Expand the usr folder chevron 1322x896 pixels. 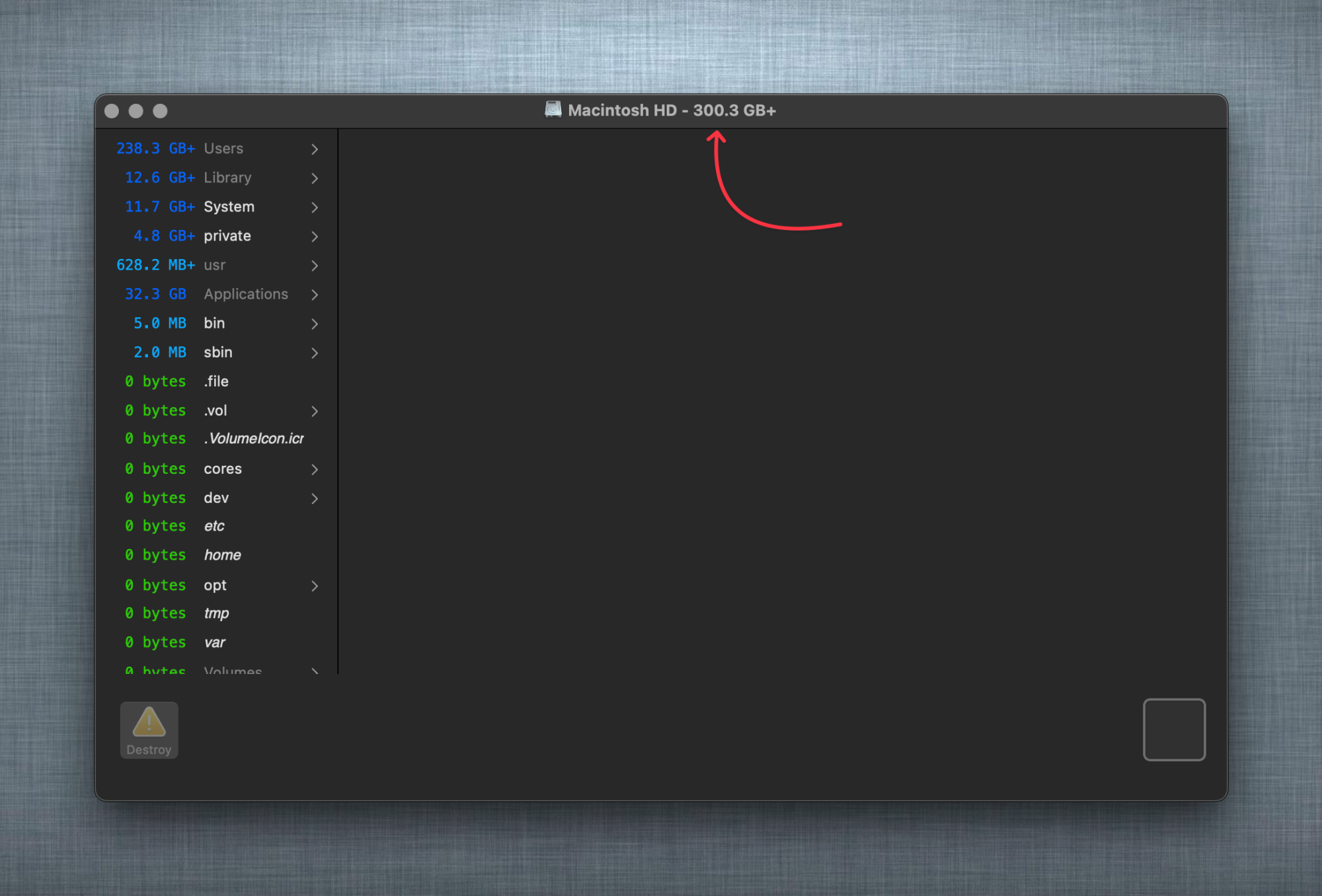315,266
